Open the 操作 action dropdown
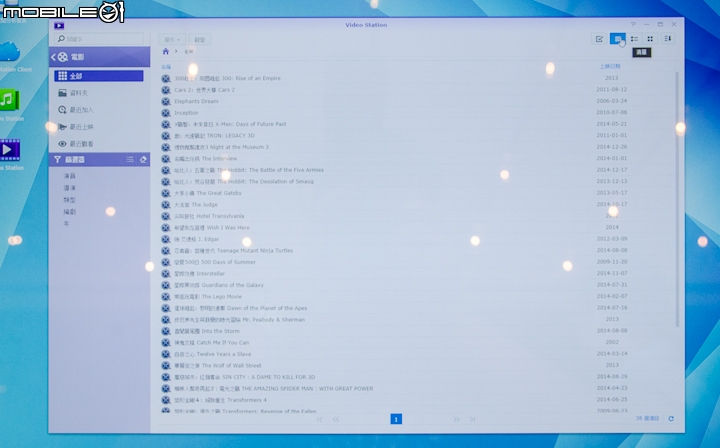Viewport: 720px width, 448px height. [172, 39]
